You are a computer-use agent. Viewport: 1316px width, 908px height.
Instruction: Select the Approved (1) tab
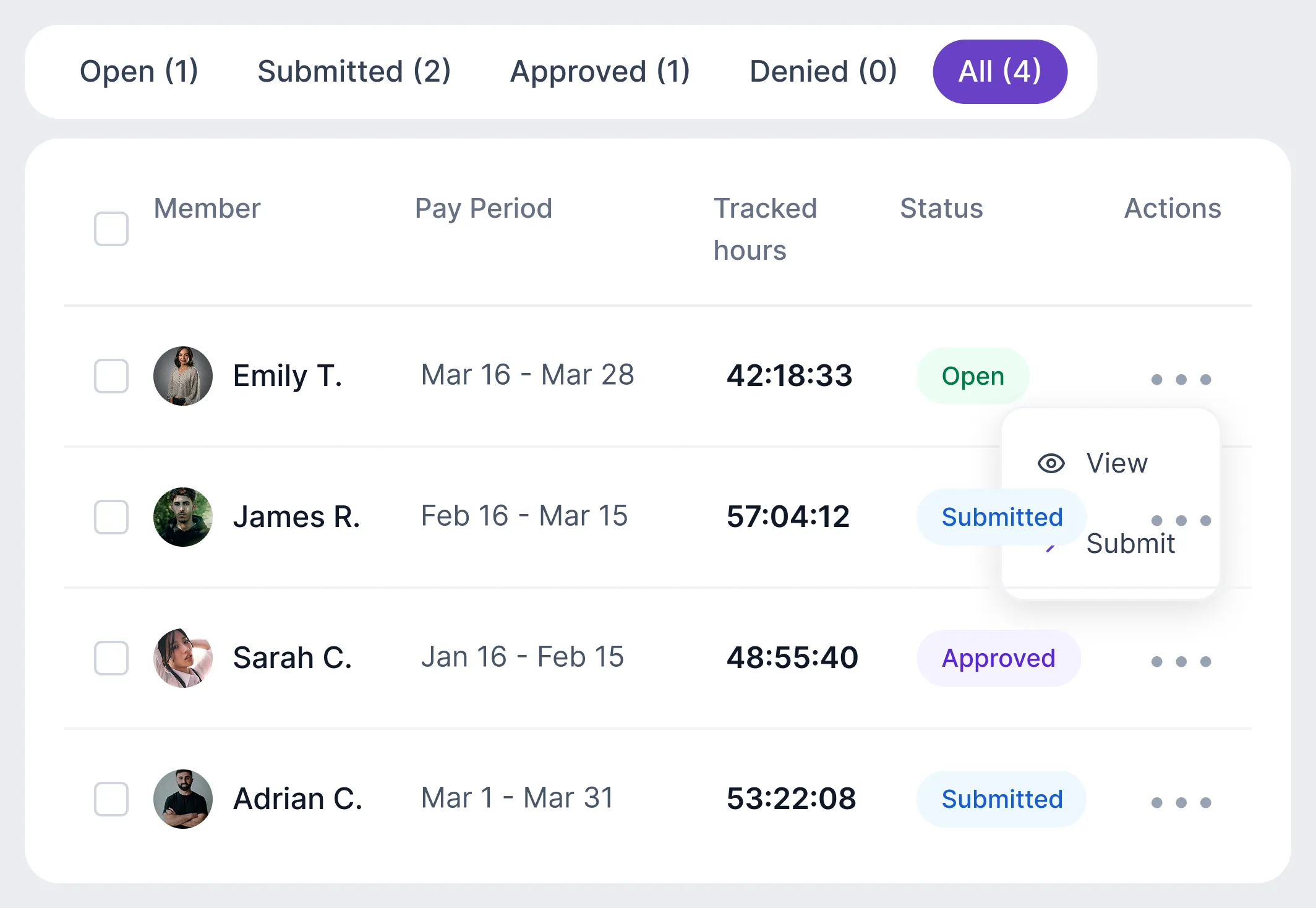point(600,71)
